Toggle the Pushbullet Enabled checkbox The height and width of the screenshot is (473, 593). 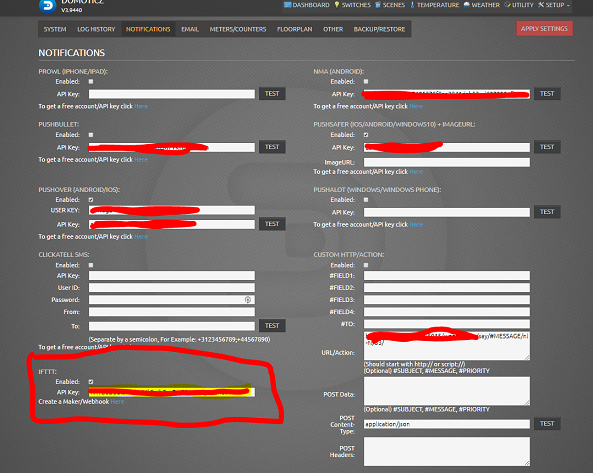[91, 135]
